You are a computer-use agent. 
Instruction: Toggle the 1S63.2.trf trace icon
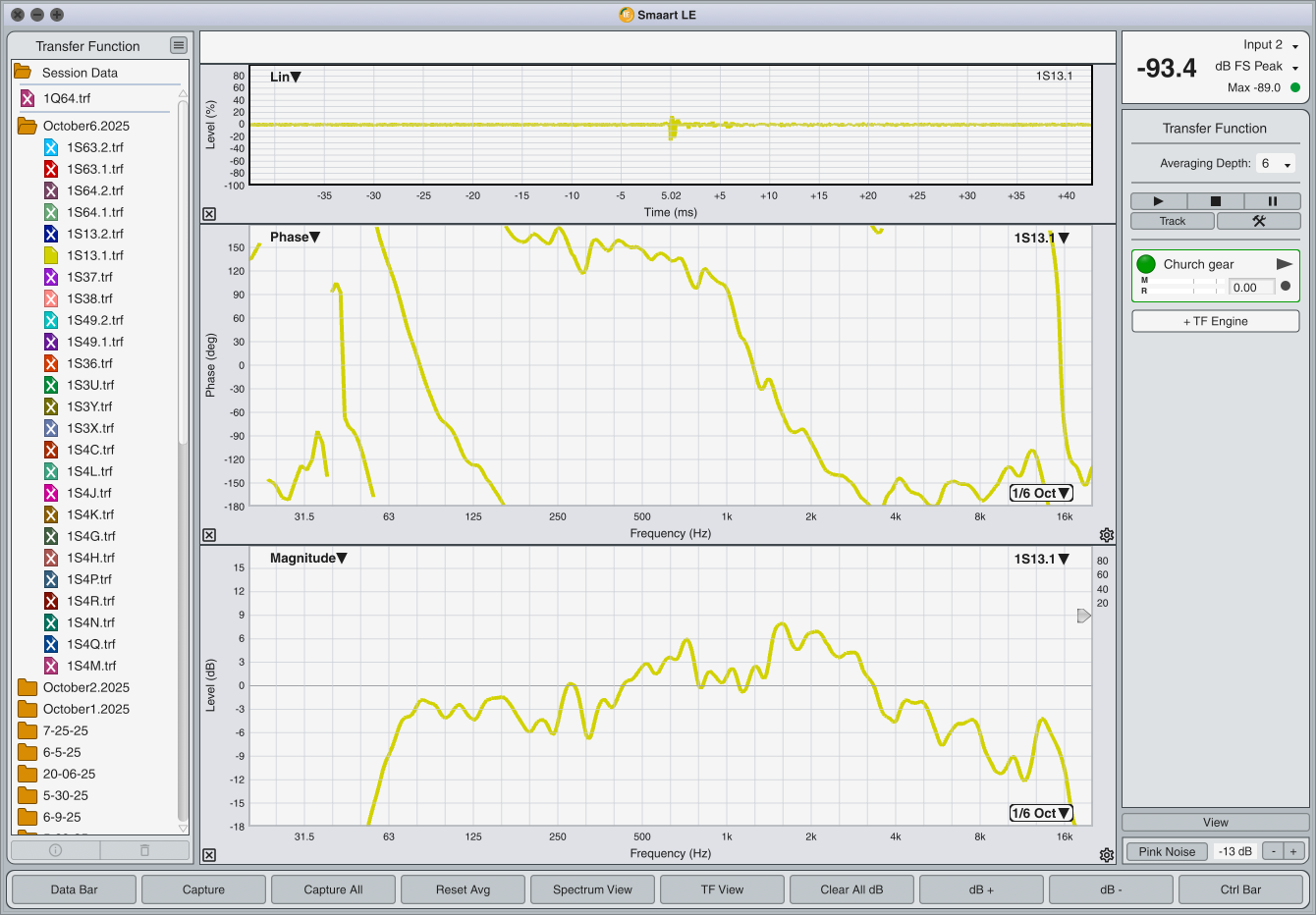tap(51, 147)
